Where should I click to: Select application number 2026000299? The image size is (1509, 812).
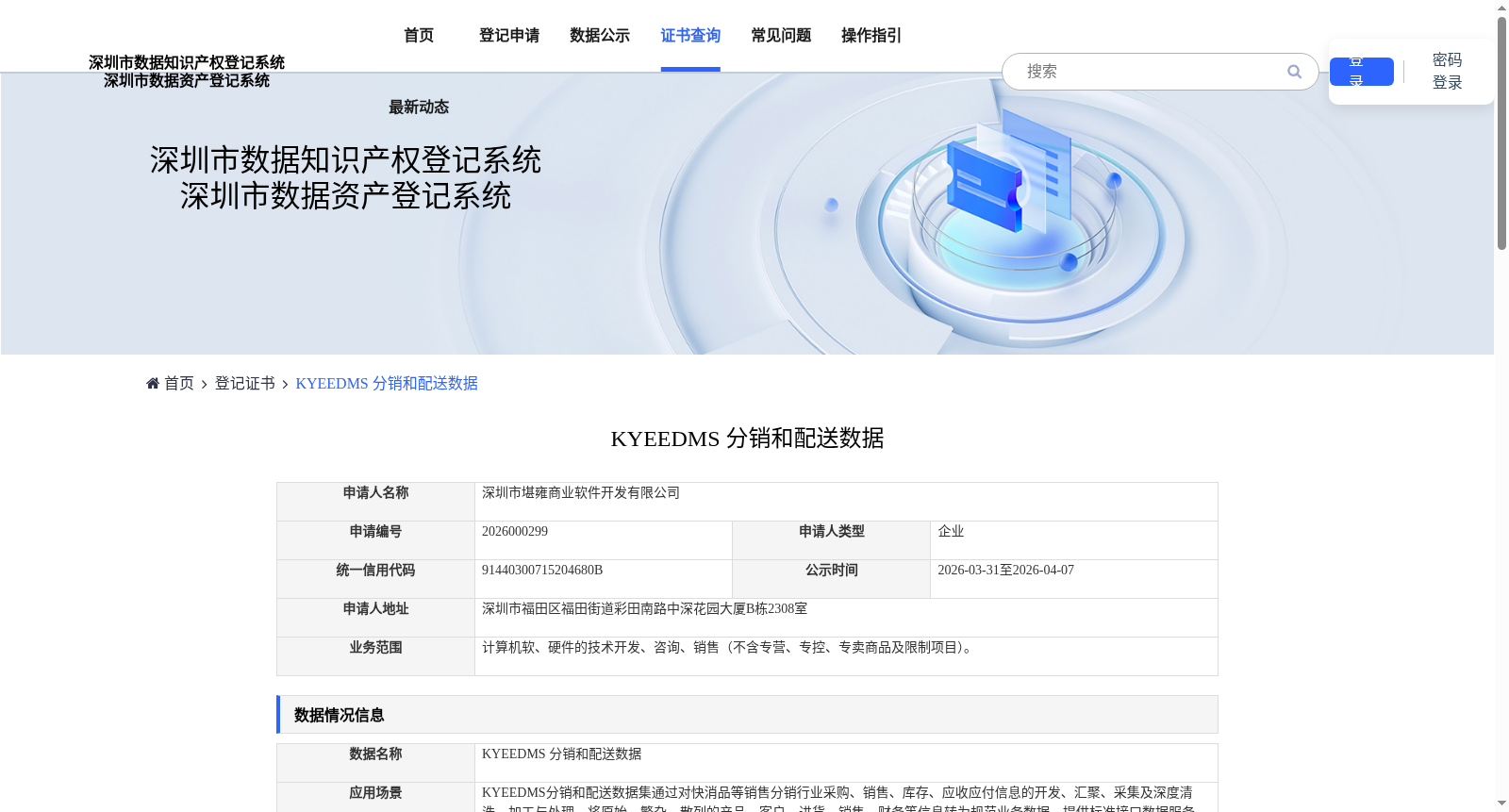pos(515,531)
